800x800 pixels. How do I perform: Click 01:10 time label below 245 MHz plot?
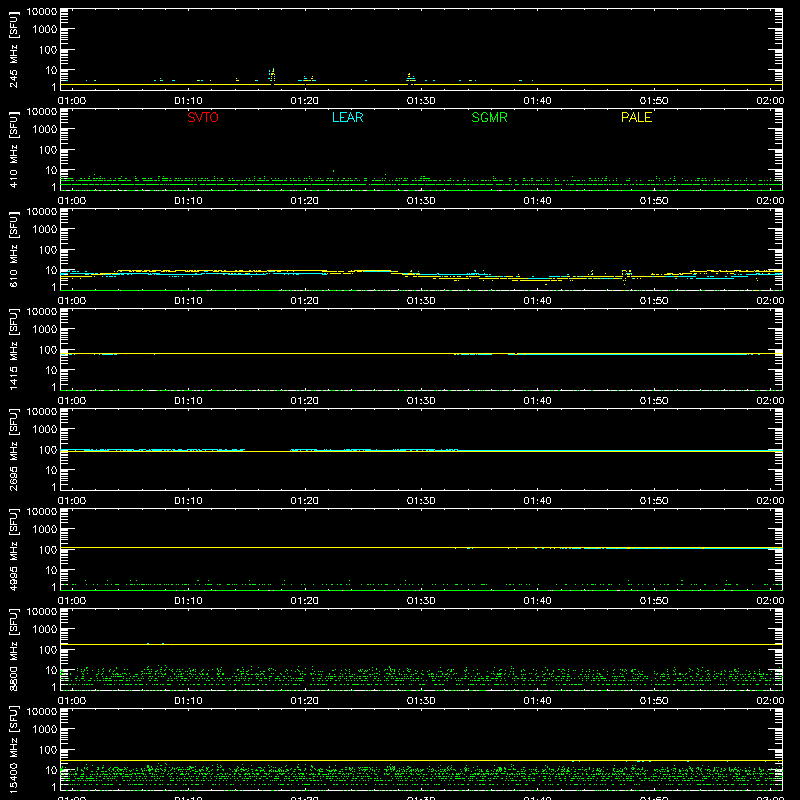coord(188,101)
